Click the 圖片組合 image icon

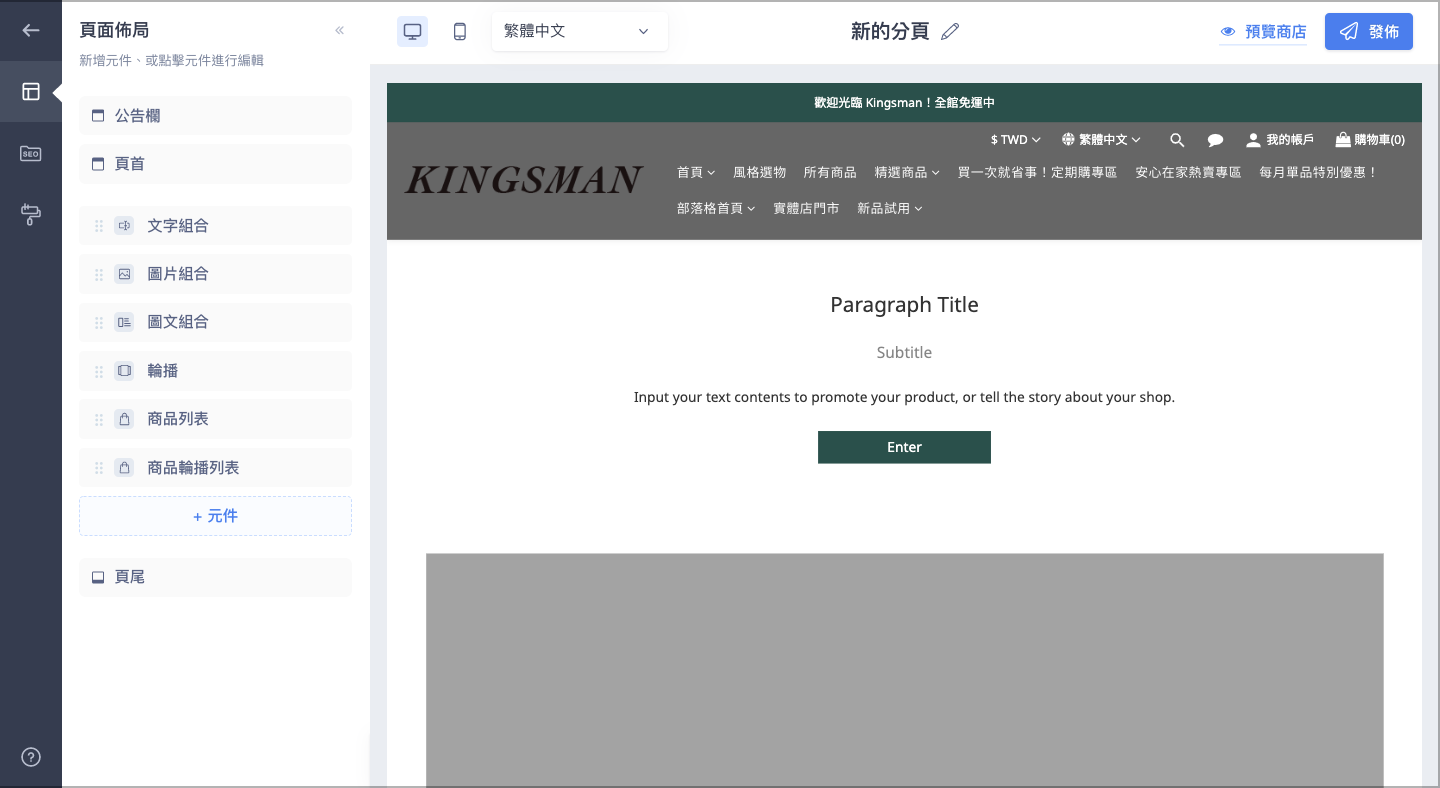(124, 274)
